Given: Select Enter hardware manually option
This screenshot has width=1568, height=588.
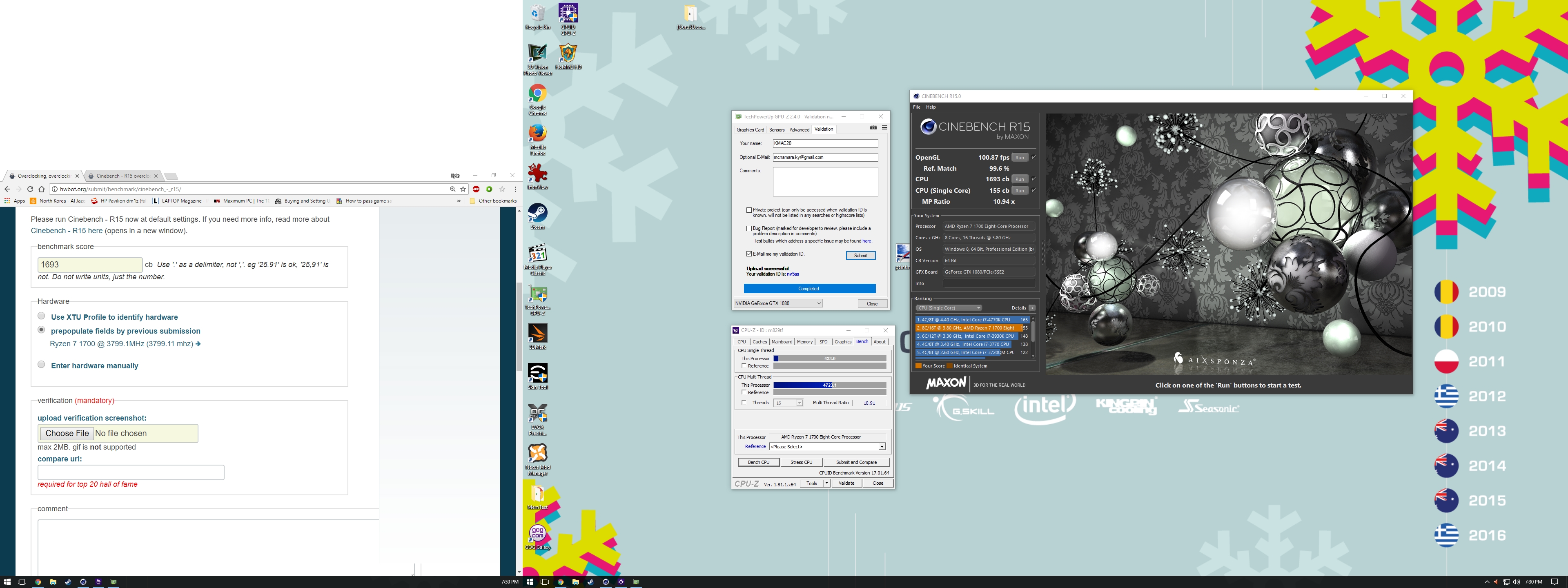Looking at the screenshot, I should [x=41, y=365].
